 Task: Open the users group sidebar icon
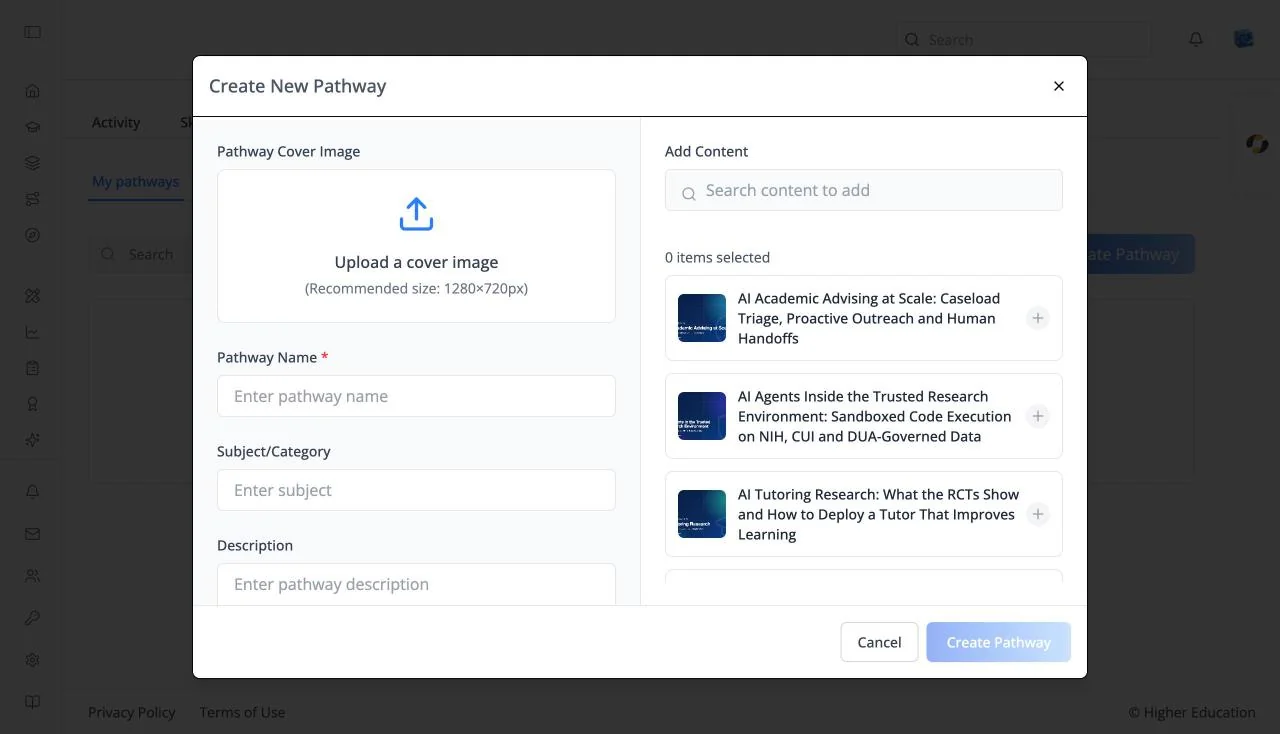(x=33, y=576)
